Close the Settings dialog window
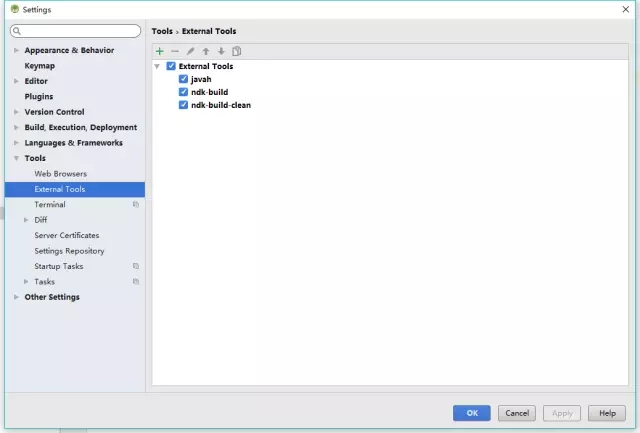Screen dimensions: 640x433 [x=625, y=9]
